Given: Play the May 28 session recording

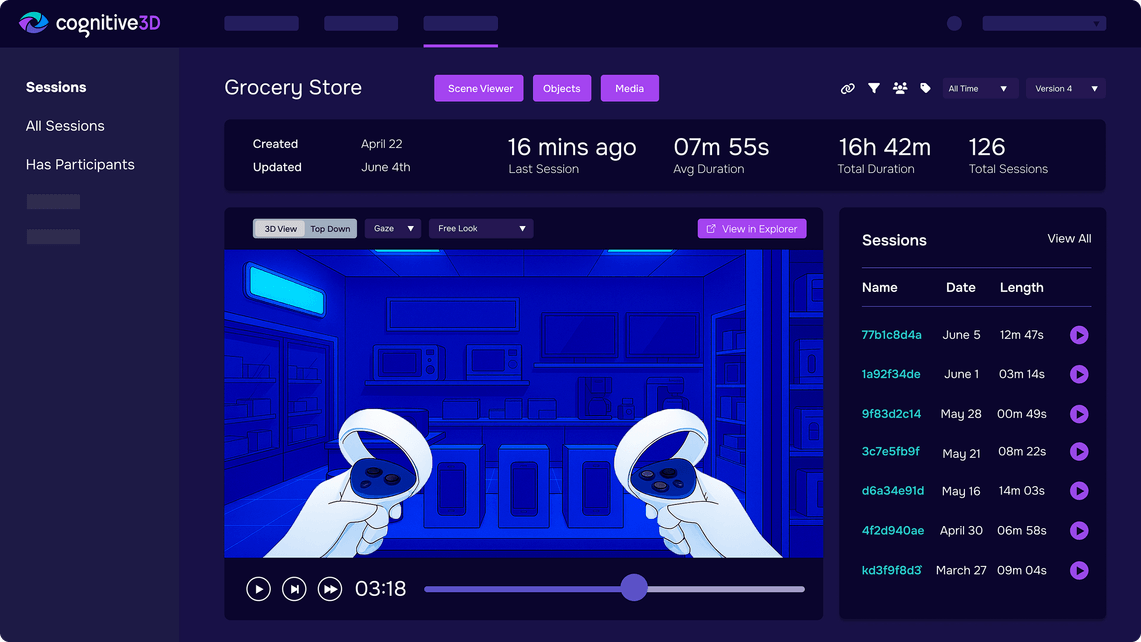Looking at the screenshot, I should point(1078,413).
